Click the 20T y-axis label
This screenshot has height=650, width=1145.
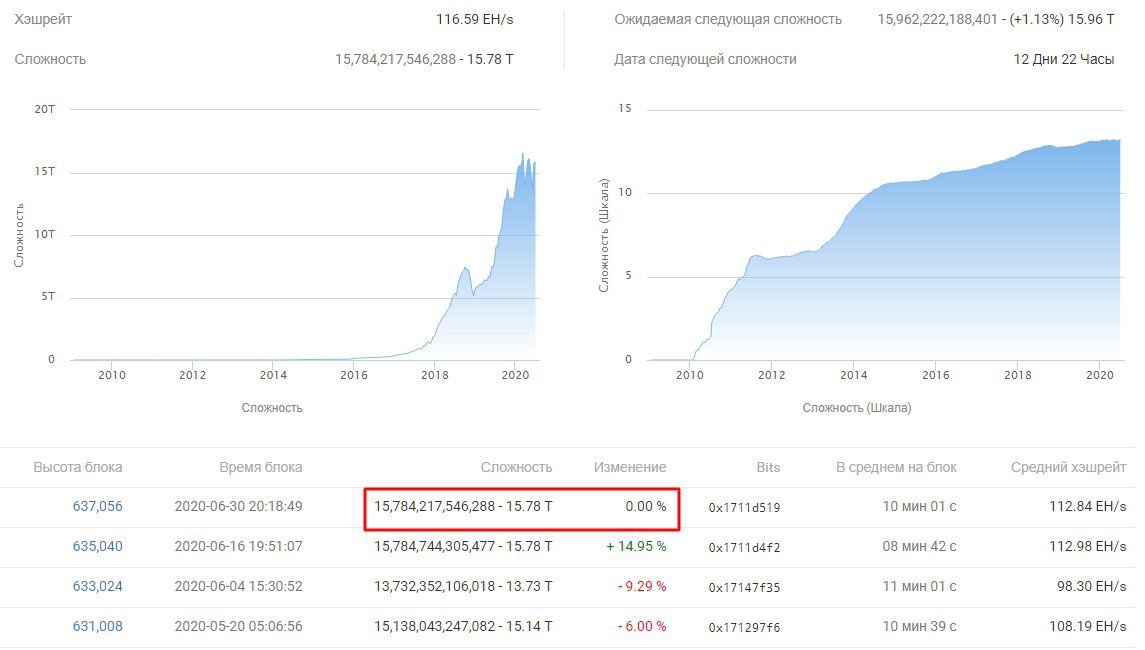tap(45, 109)
